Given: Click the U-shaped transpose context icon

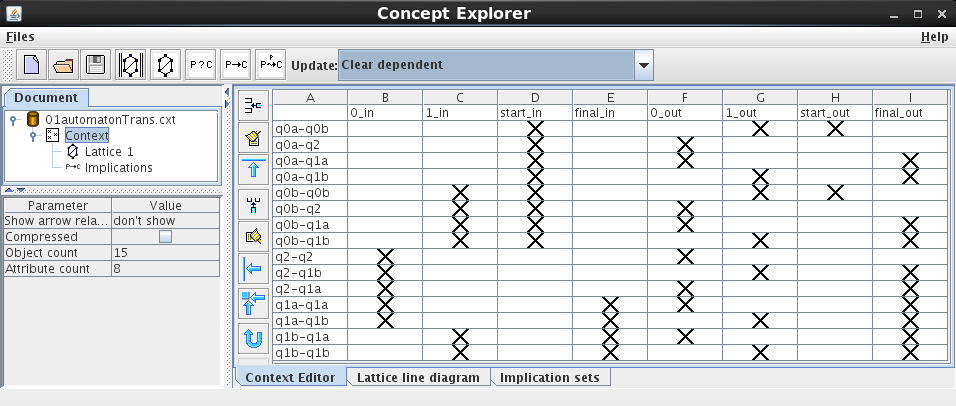Looking at the screenshot, I should coord(253,338).
